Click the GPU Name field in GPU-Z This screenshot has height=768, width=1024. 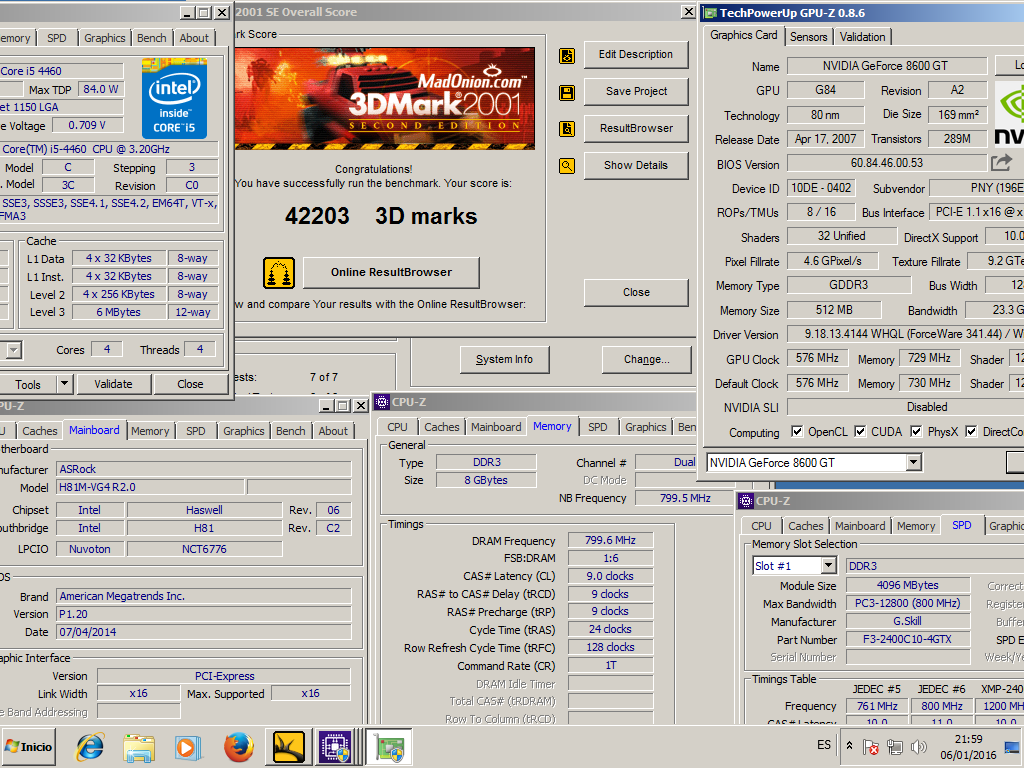pos(886,65)
